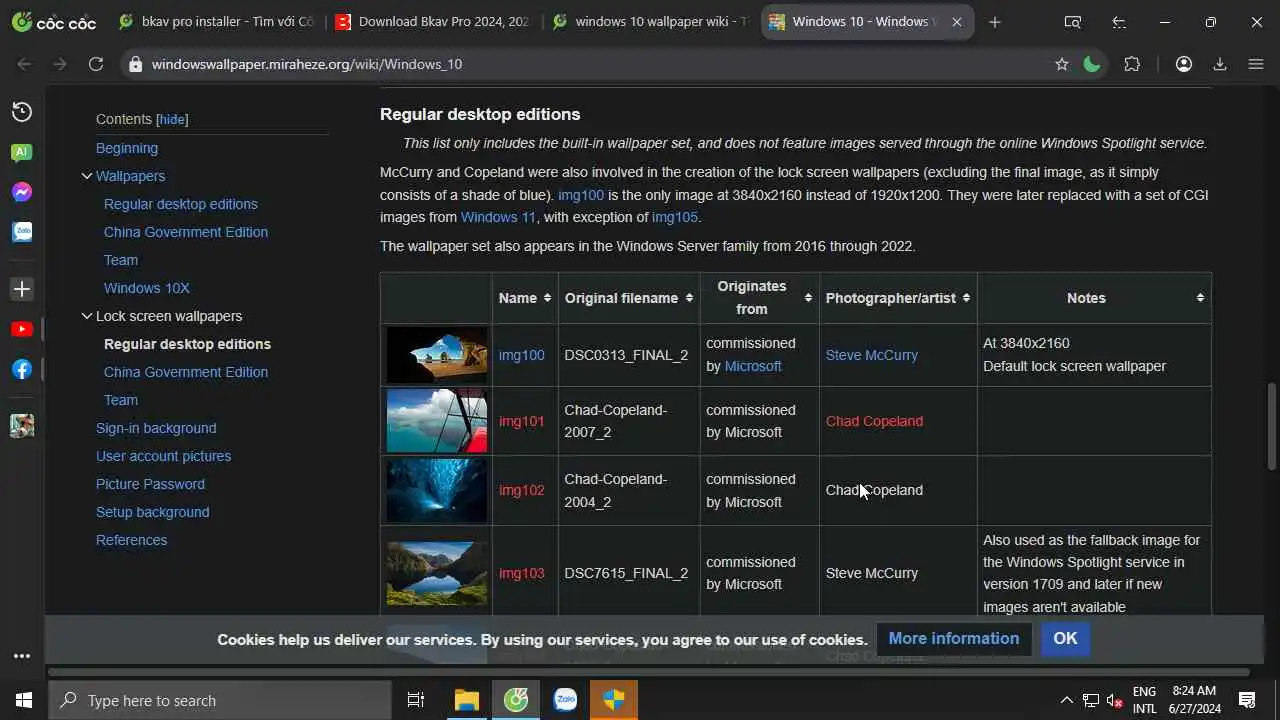Screen dimensions: 1280x720
Task: Open File Explorer from the taskbar
Action: (466, 700)
